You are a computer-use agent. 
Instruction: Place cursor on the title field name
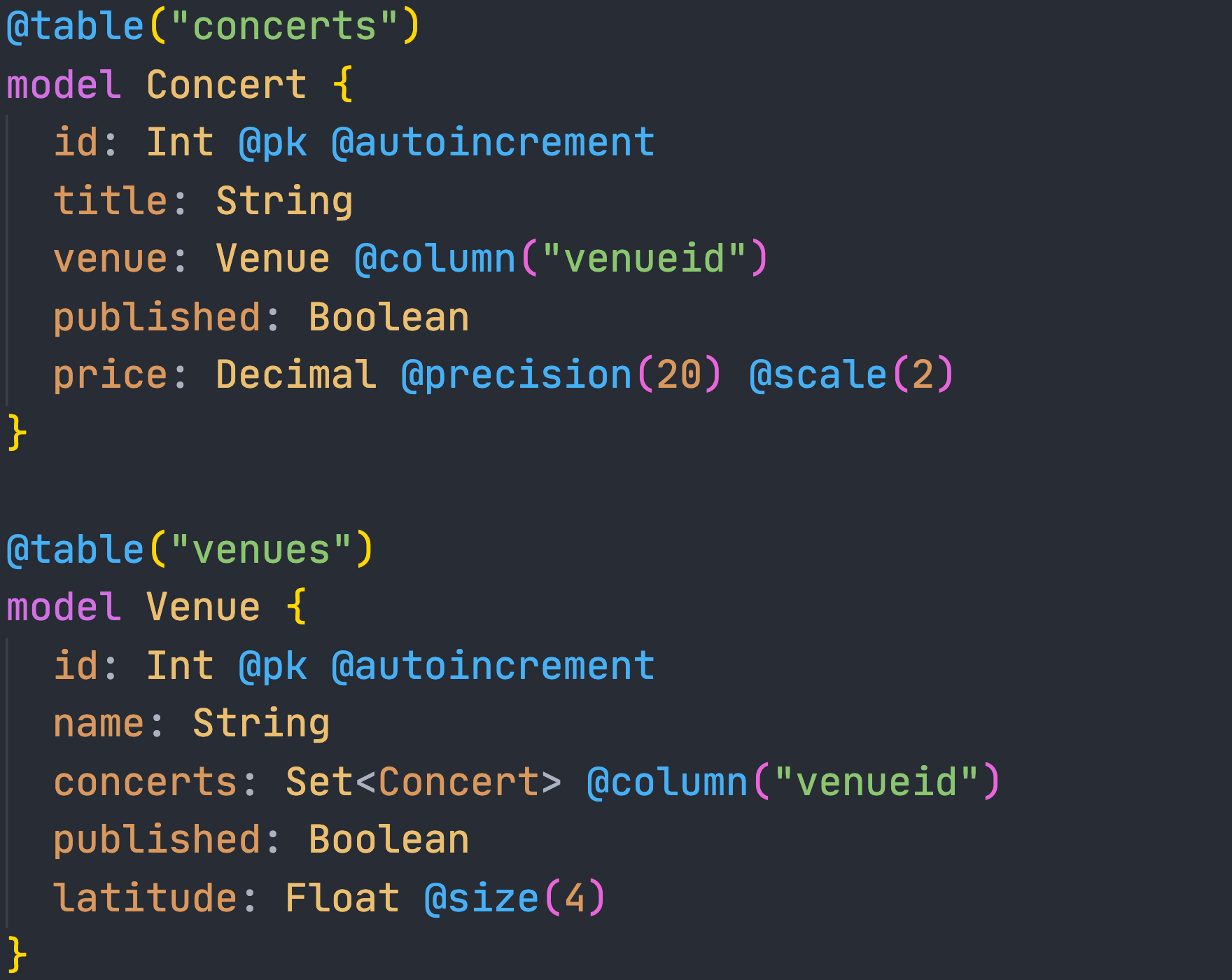(x=111, y=201)
